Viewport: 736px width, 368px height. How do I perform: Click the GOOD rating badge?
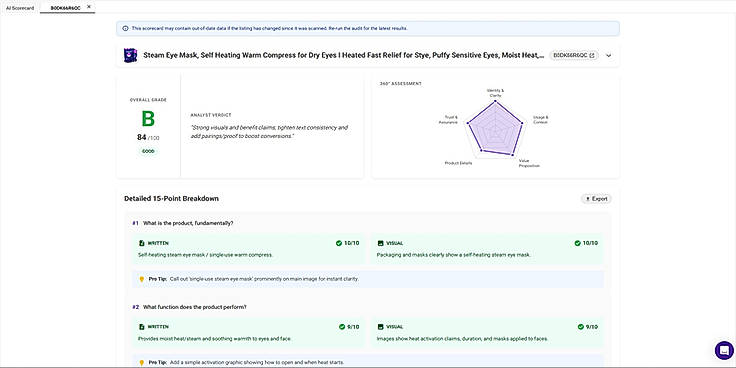click(x=148, y=151)
